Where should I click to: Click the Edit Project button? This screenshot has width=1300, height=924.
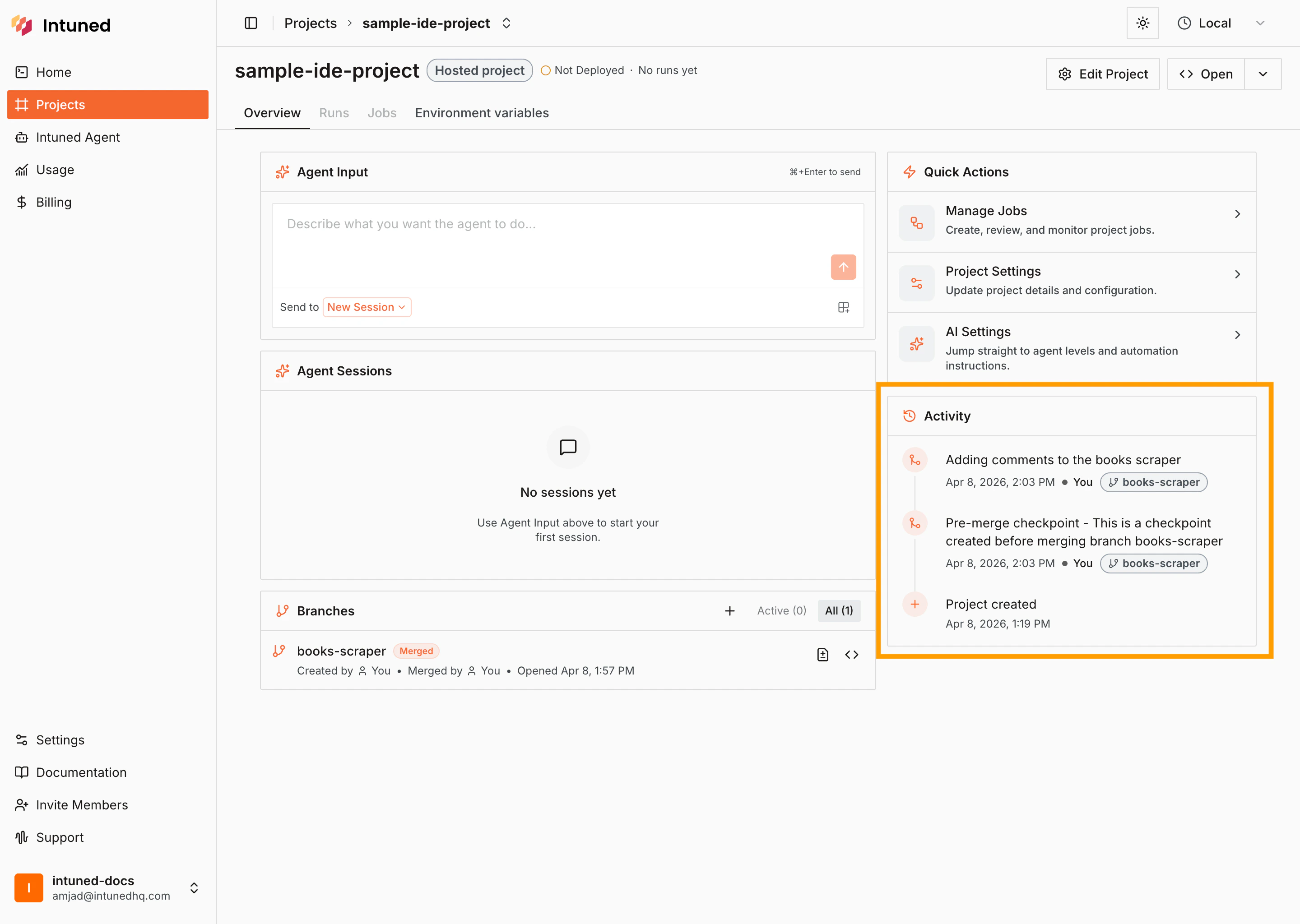click(1102, 74)
